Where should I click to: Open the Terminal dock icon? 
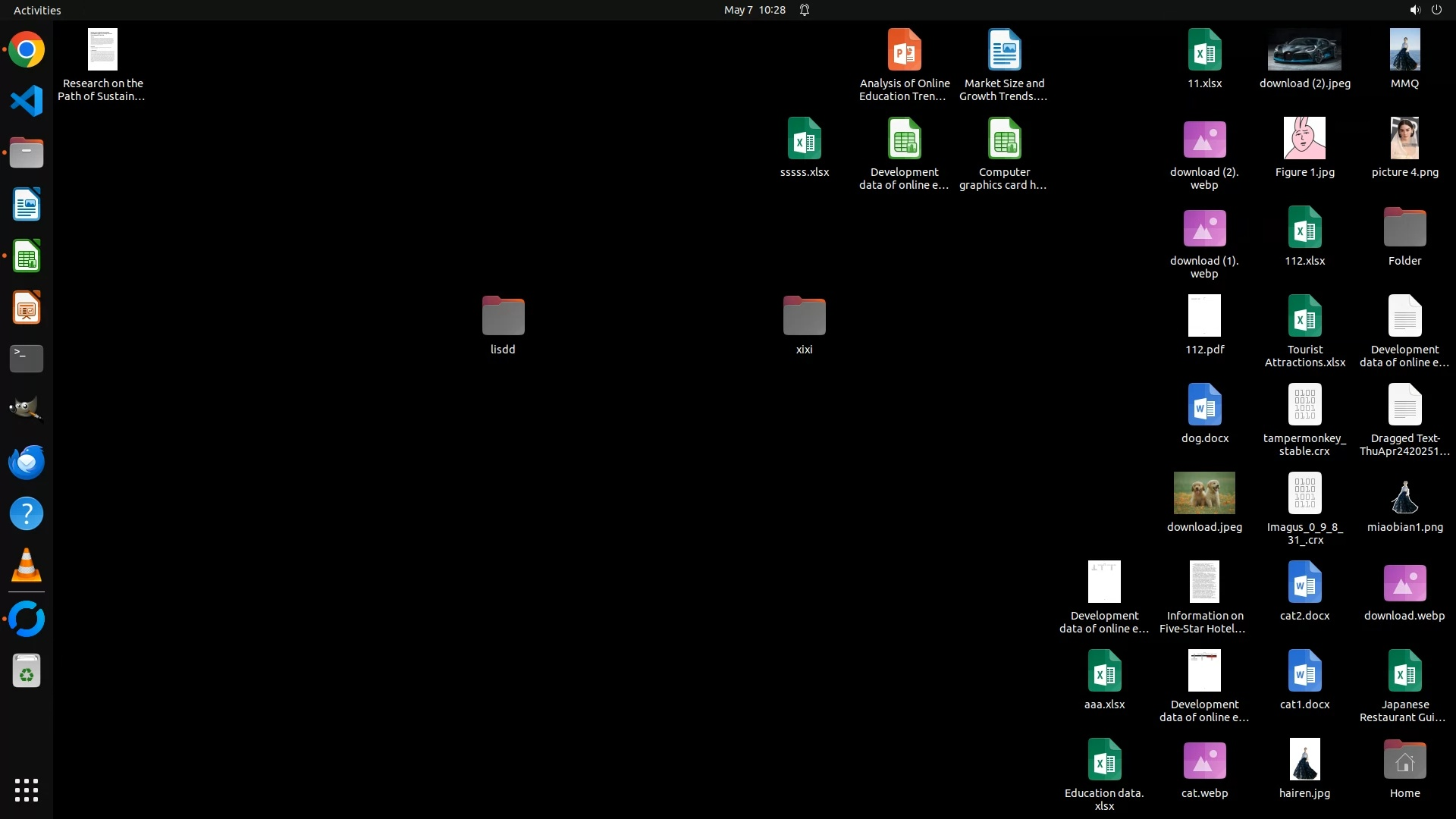[x=27, y=359]
